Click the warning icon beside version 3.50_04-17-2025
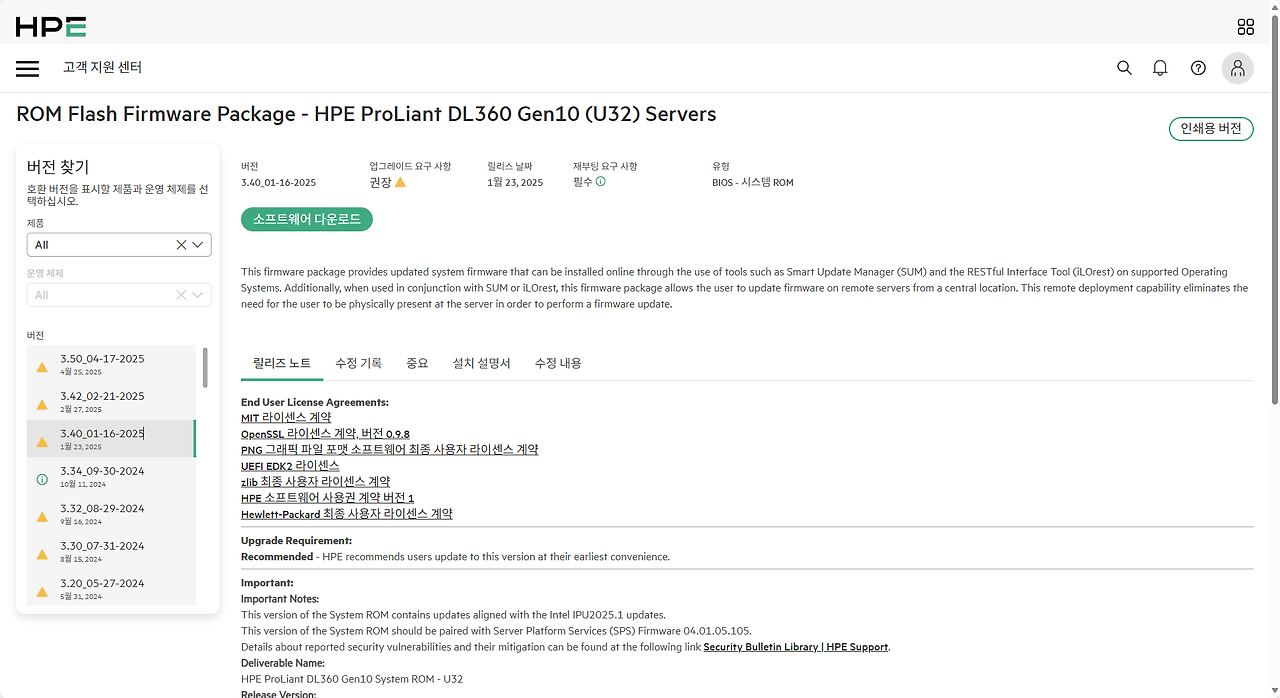 [x=41, y=366]
